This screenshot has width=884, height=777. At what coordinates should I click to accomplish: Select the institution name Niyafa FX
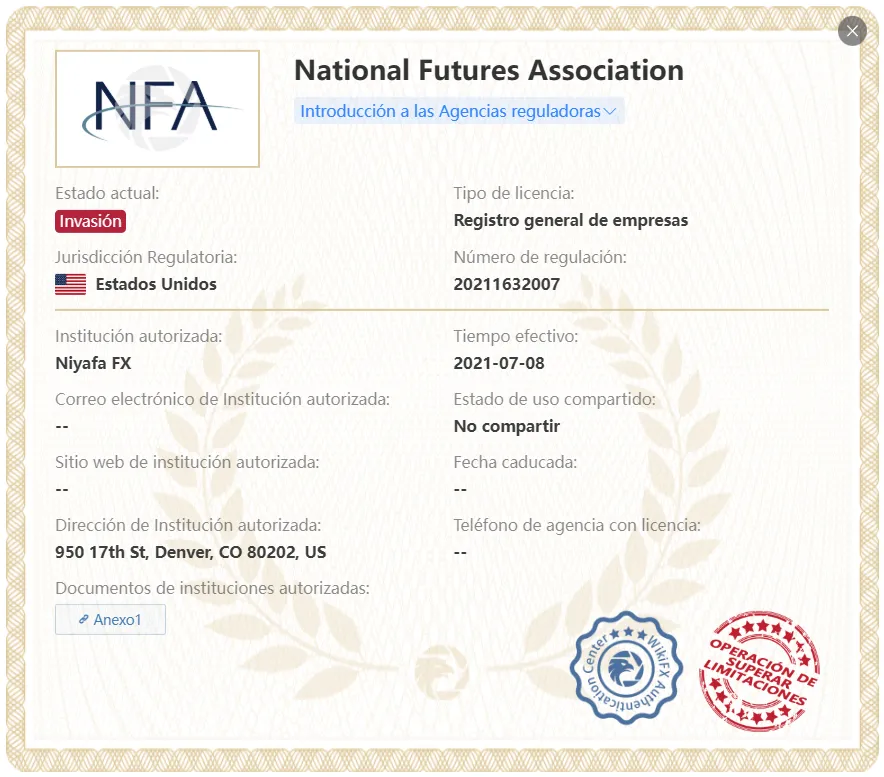pyautogui.click(x=93, y=363)
